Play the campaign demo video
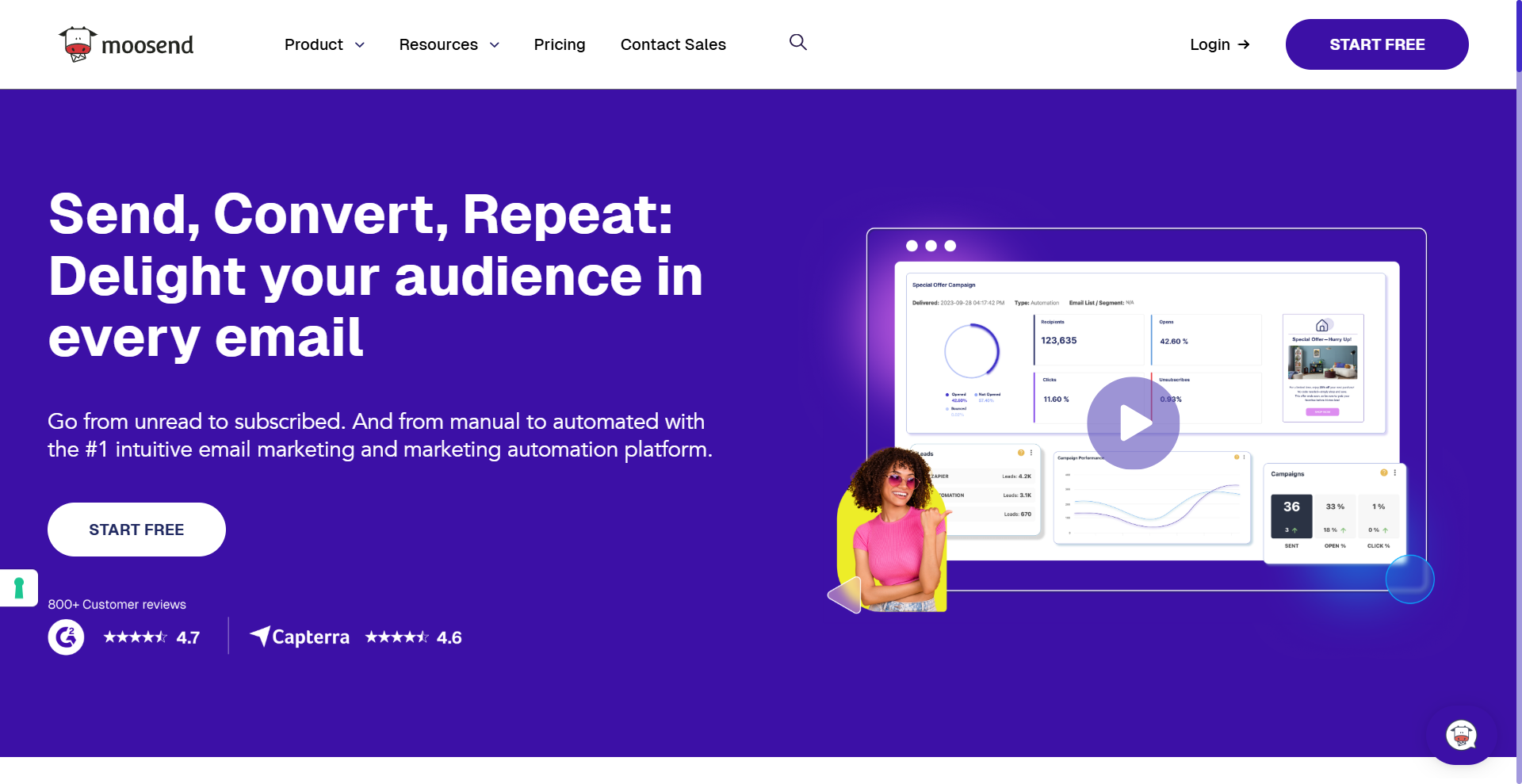The width and height of the screenshot is (1522, 784). point(1133,423)
